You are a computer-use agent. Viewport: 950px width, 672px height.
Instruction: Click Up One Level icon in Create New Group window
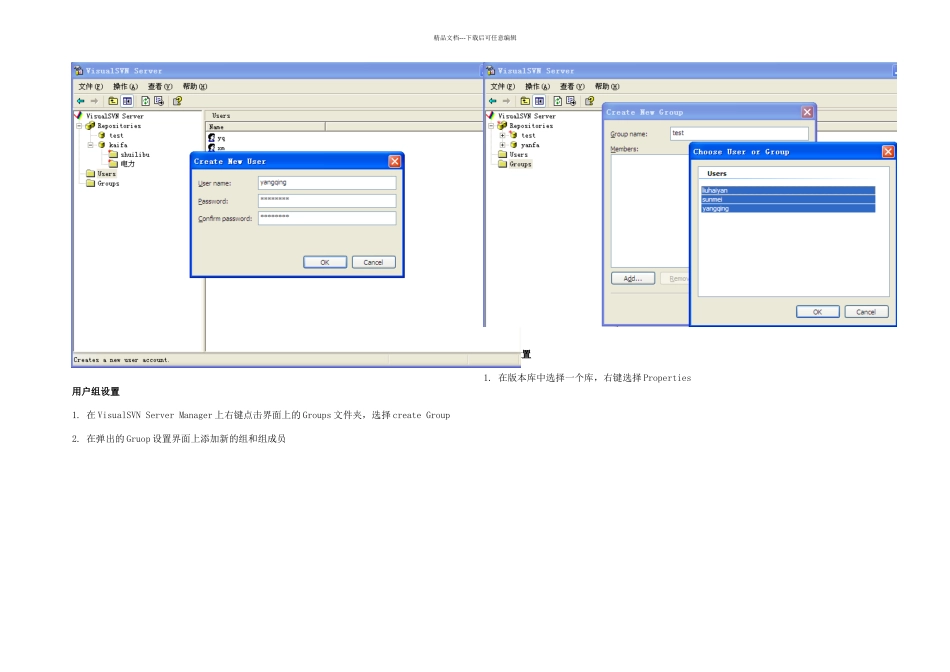(525, 101)
